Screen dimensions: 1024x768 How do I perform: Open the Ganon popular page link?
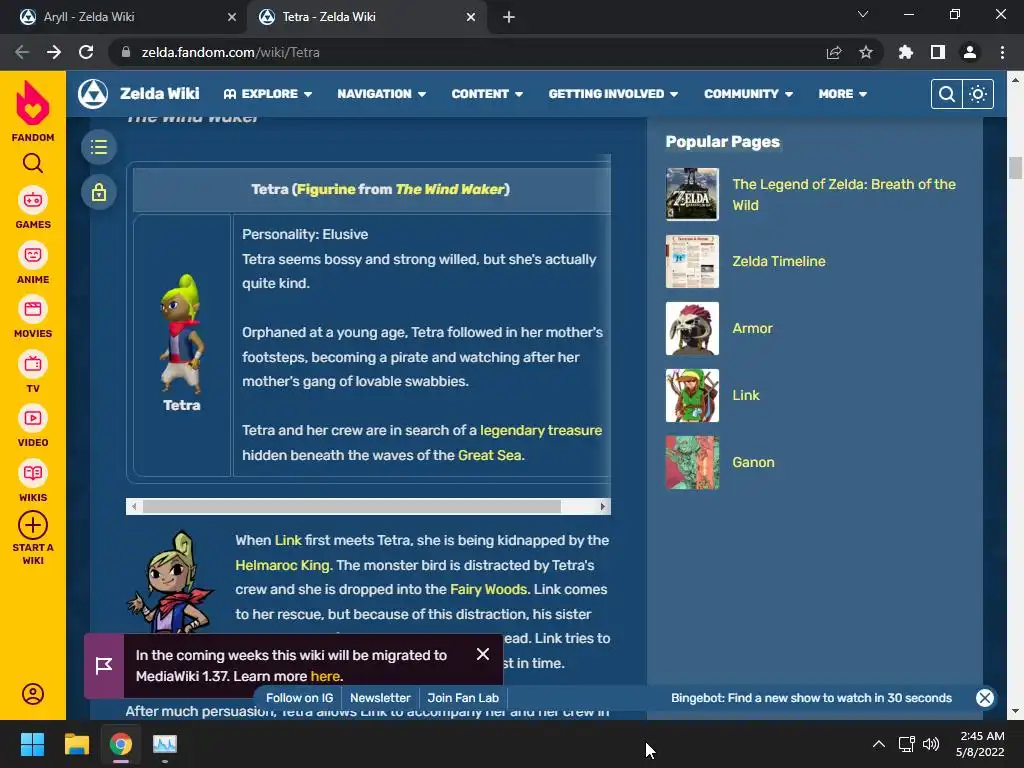pos(753,462)
